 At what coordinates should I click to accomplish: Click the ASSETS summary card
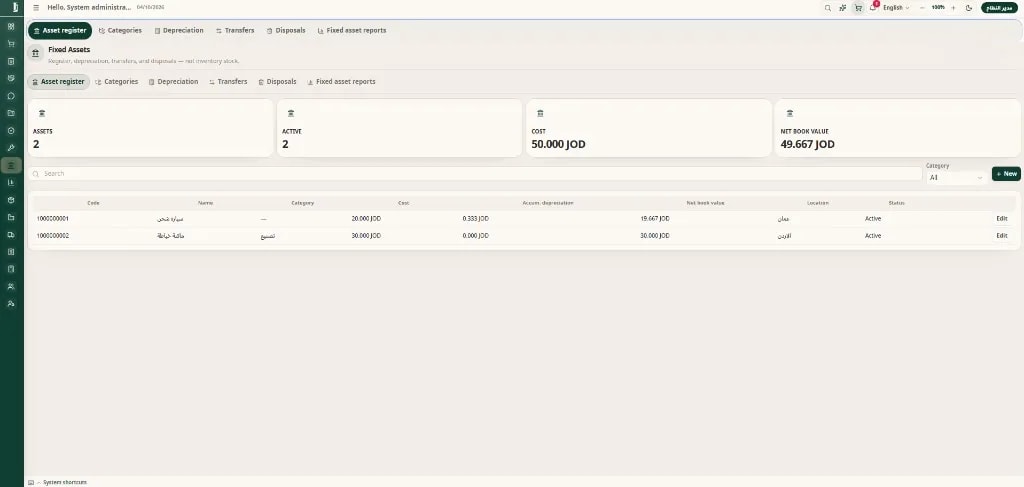pyautogui.click(x=150, y=128)
